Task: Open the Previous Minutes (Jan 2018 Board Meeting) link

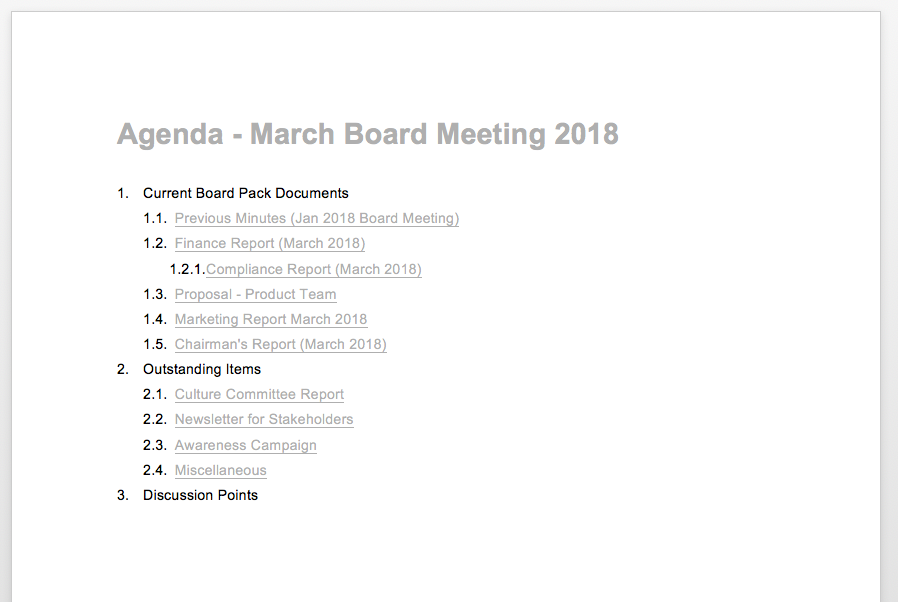Action: [317, 218]
